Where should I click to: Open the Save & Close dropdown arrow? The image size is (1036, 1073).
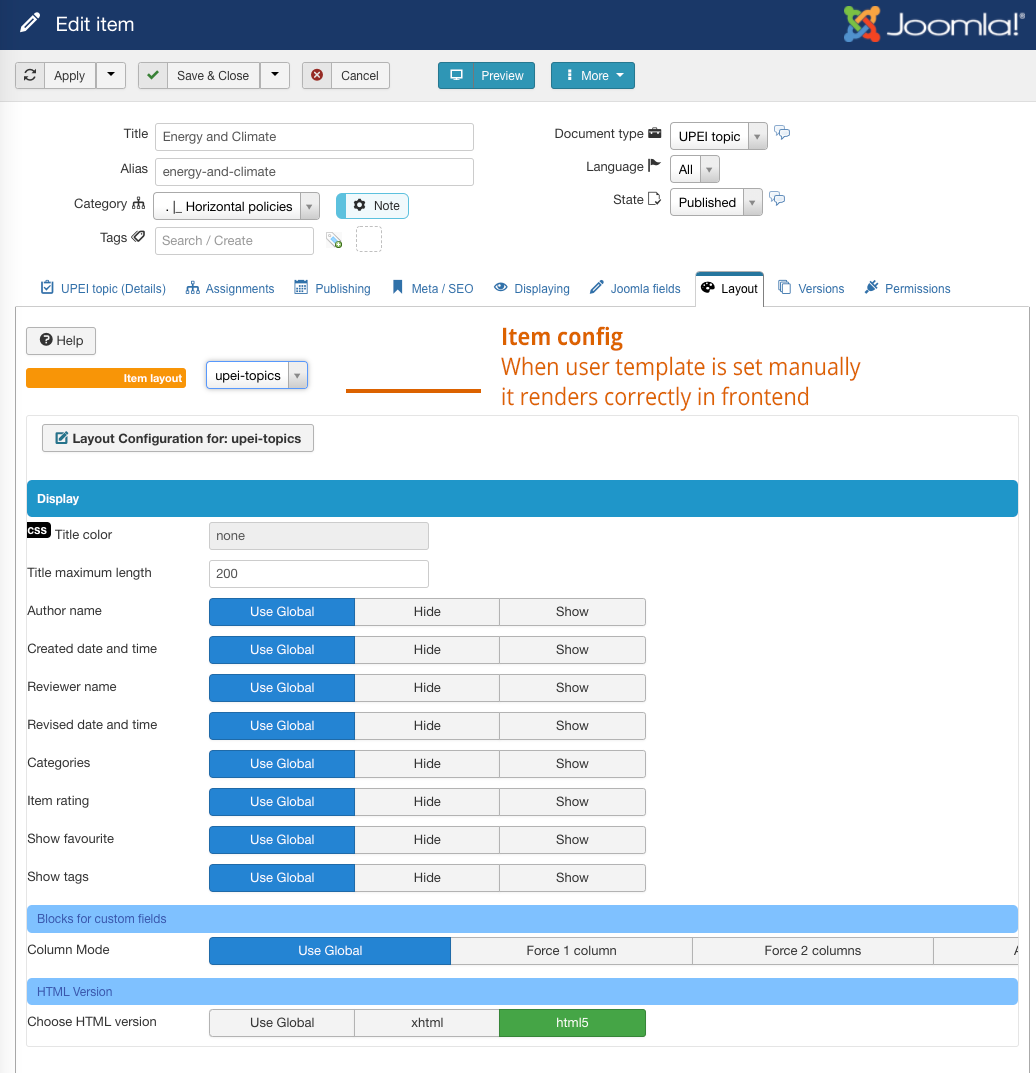(275, 75)
